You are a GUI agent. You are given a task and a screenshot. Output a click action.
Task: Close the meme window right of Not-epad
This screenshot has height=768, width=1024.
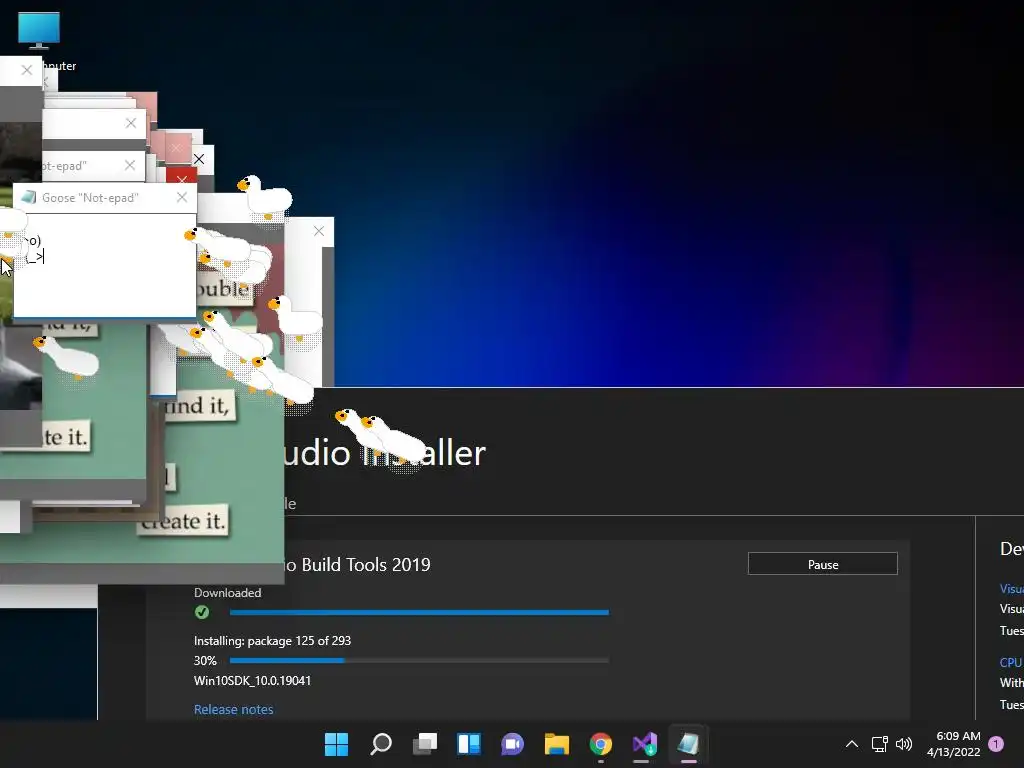[x=319, y=231]
